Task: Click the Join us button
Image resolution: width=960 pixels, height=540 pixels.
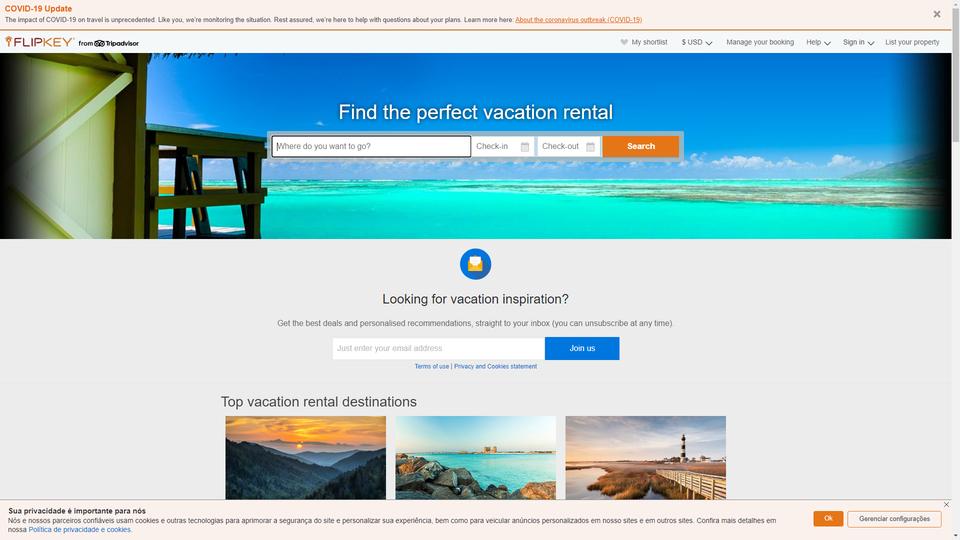Action: tap(582, 348)
